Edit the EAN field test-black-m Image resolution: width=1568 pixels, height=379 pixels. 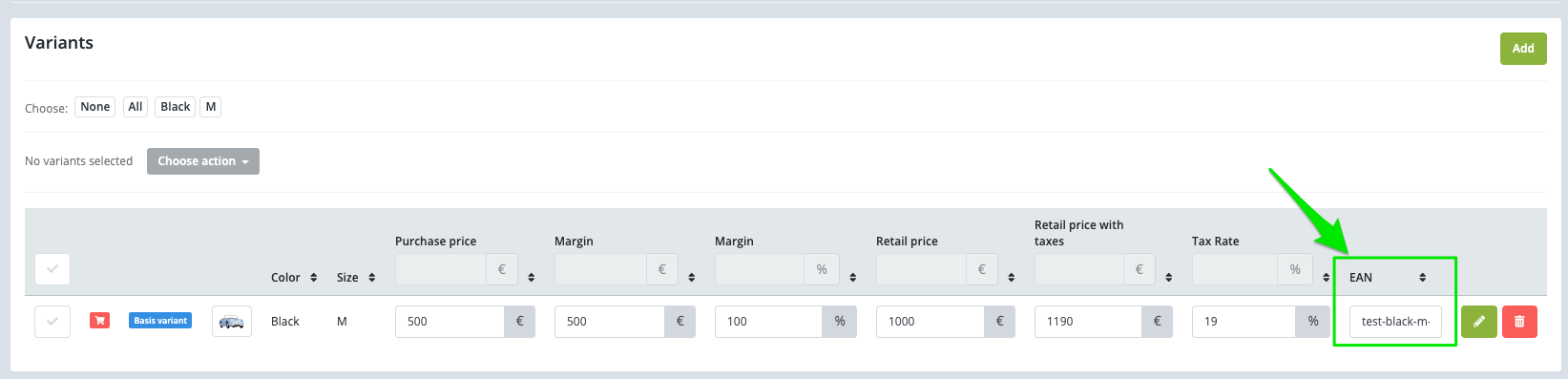pyautogui.click(x=1395, y=322)
